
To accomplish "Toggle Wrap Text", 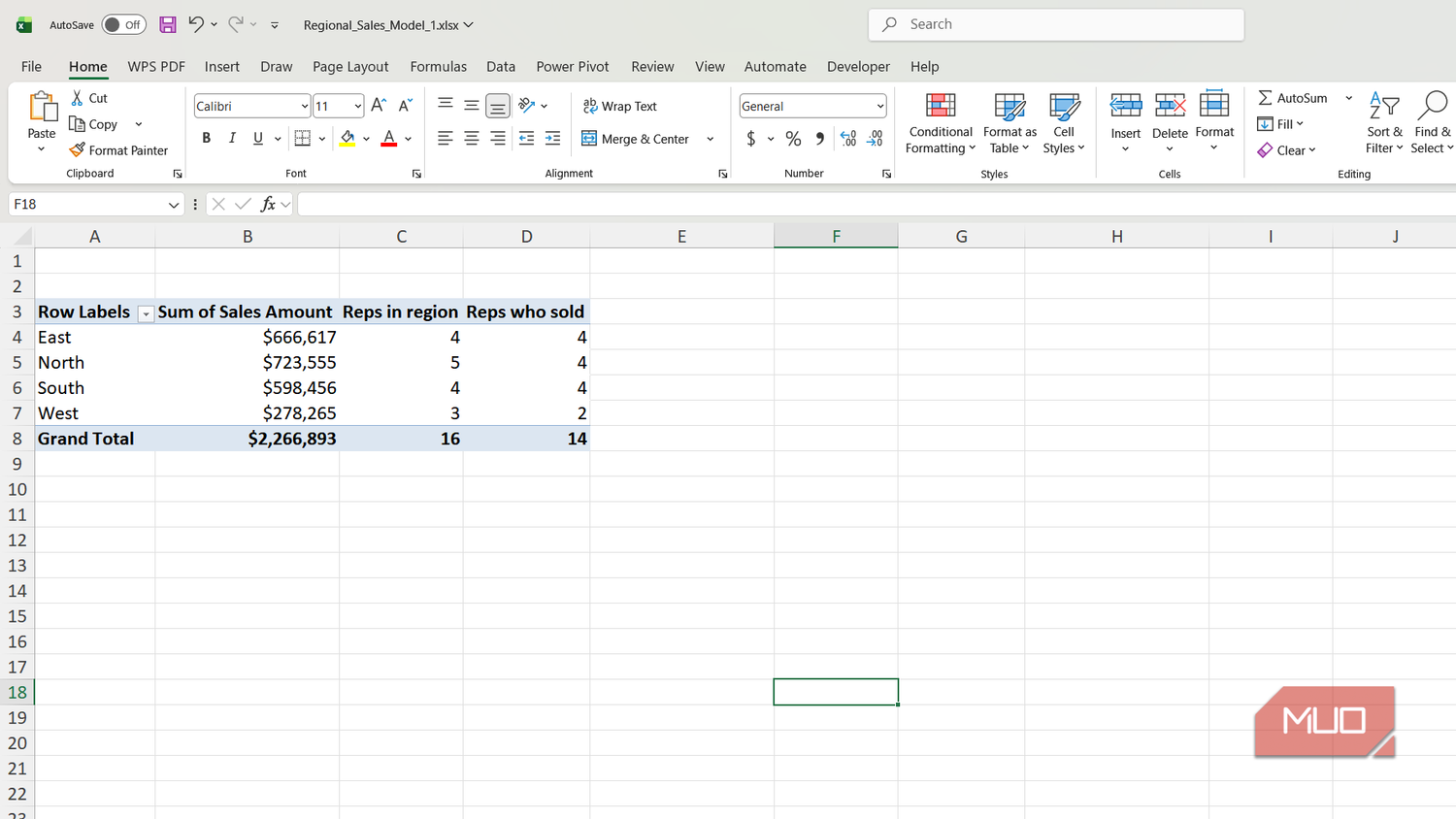I will click(x=619, y=106).
